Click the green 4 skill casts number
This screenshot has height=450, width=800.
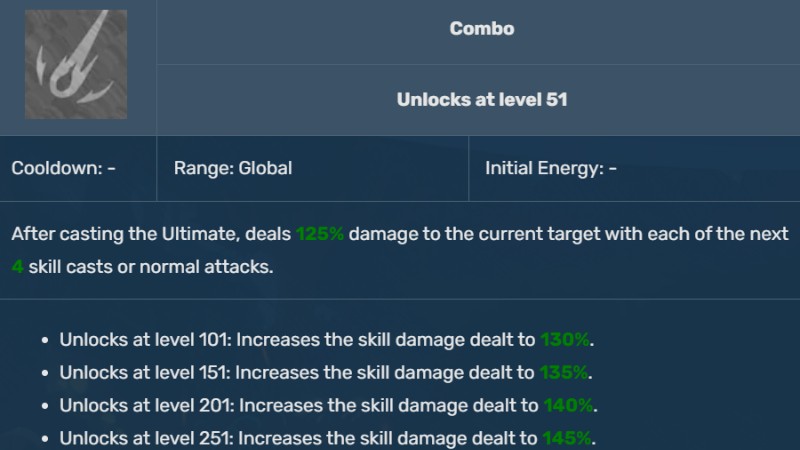[18, 267]
